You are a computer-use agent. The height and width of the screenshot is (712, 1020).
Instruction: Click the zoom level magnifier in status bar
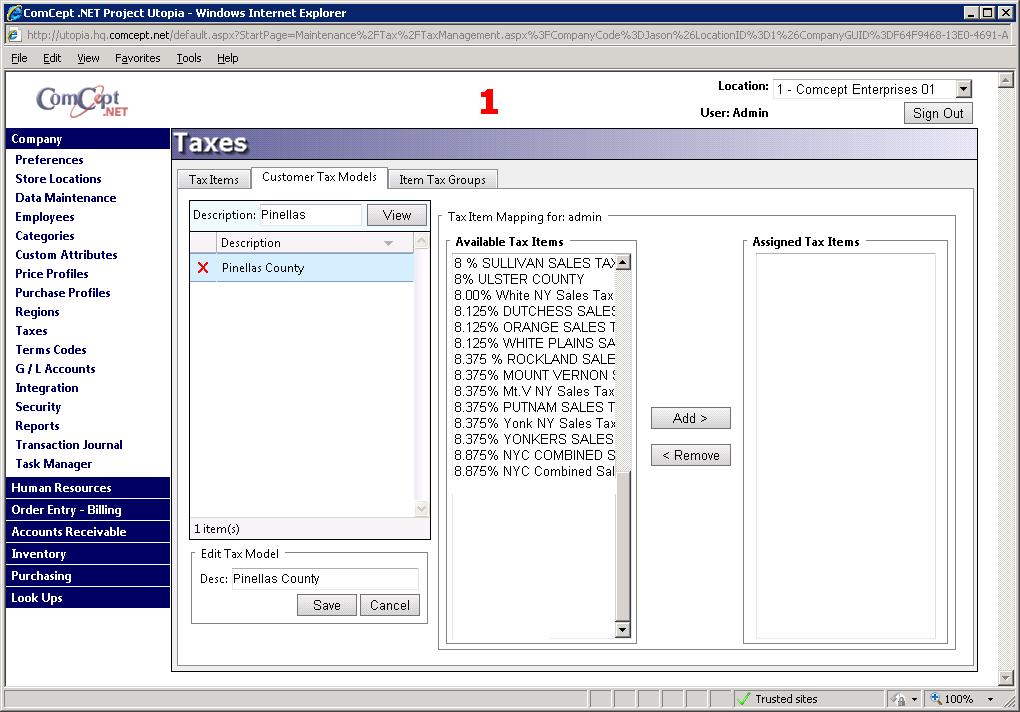(x=937, y=699)
